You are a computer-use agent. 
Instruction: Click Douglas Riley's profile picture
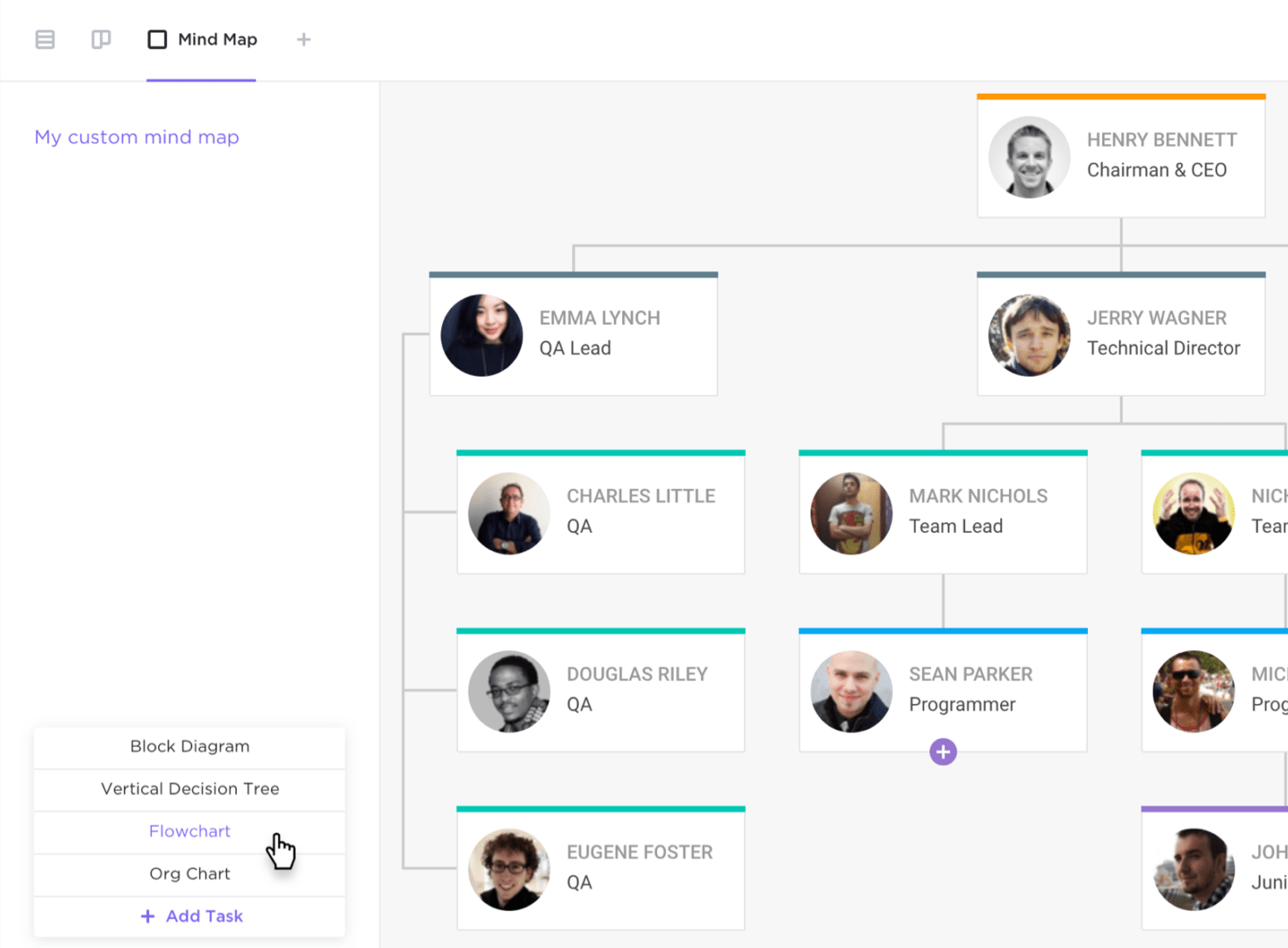pos(509,691)
